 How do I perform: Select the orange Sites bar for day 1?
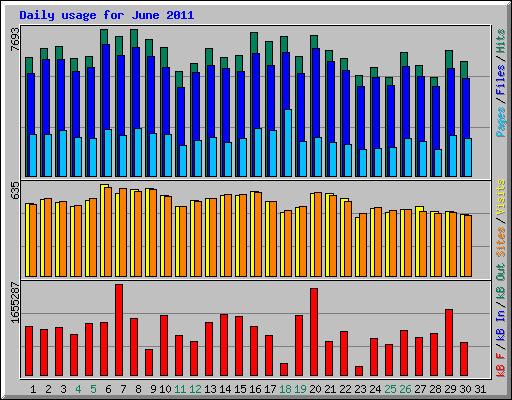pyautogui.click(x=33, y=241)
